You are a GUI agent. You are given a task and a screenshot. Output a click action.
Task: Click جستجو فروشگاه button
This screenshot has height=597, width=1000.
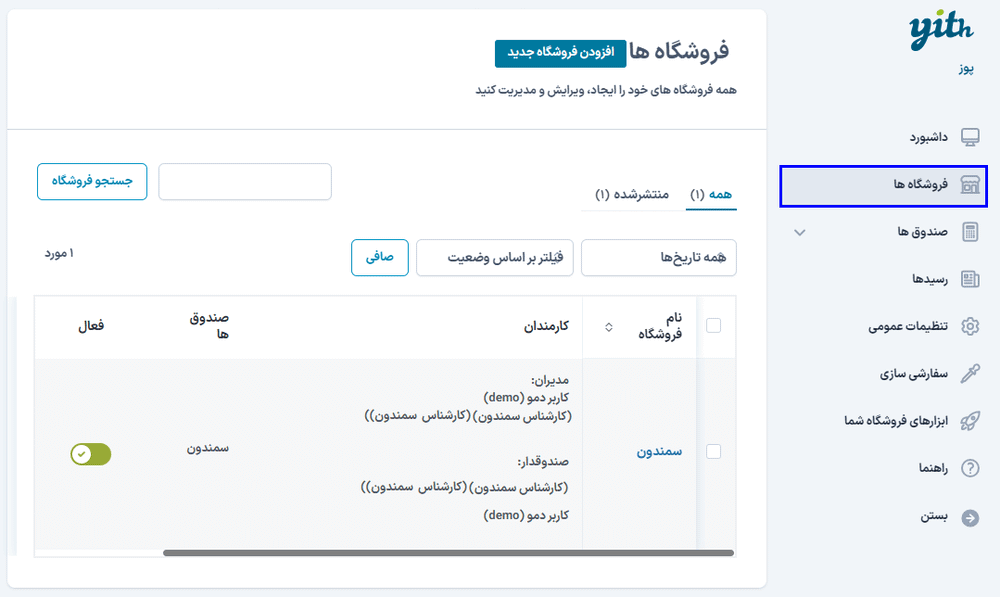[92, 182]
